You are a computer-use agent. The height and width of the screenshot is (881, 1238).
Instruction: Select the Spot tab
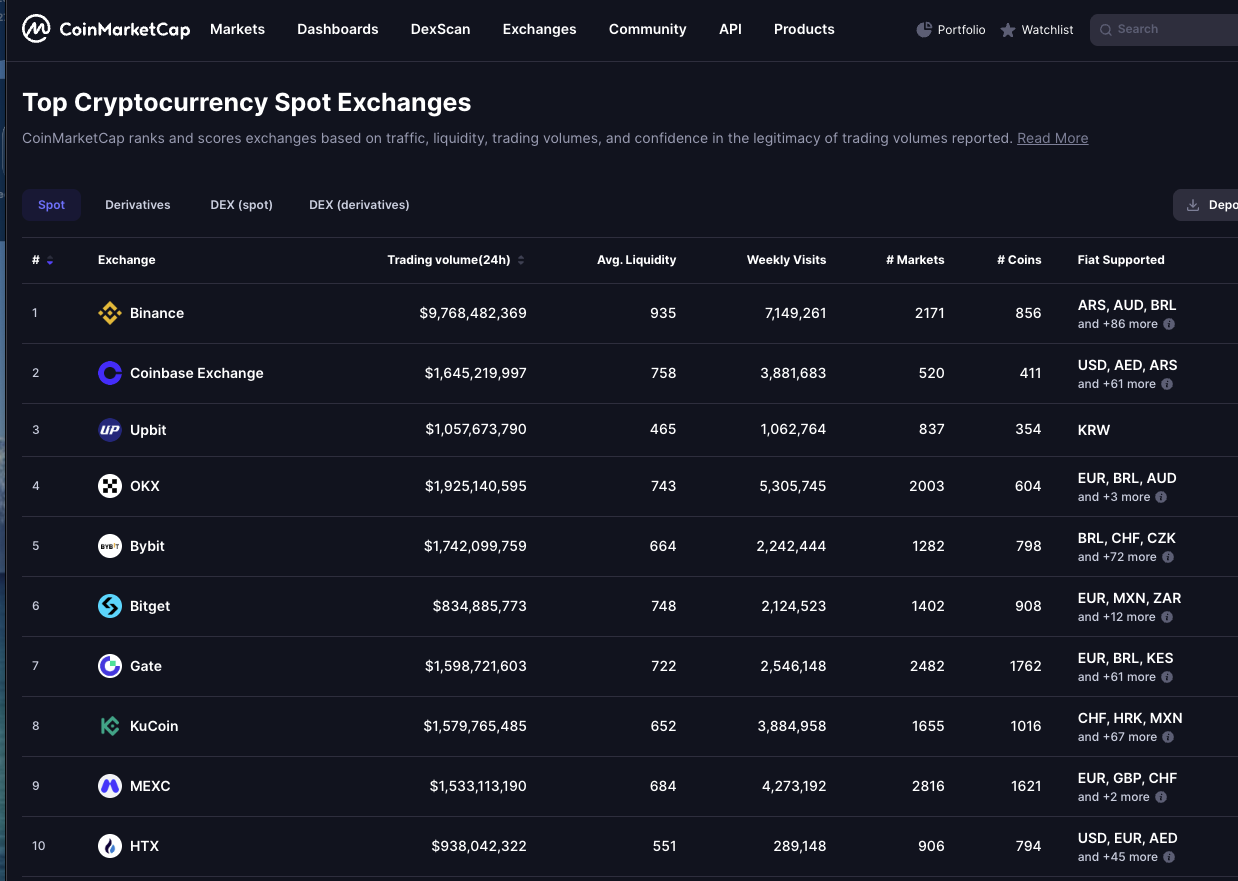click(x=52, y=205)
